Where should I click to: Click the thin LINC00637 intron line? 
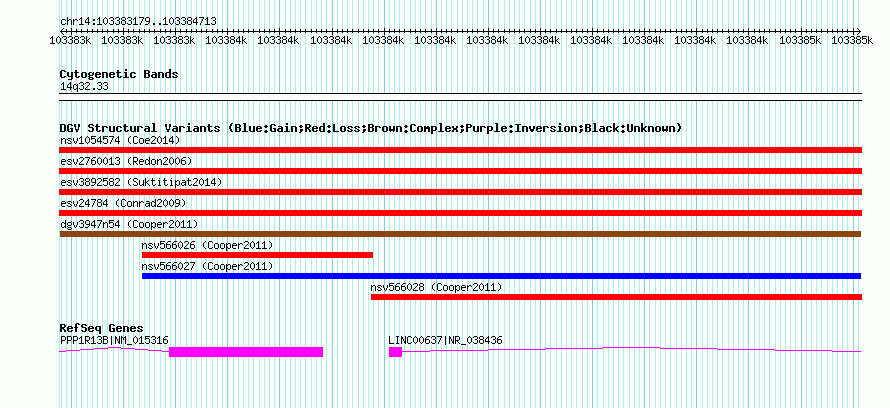(631, 350)
